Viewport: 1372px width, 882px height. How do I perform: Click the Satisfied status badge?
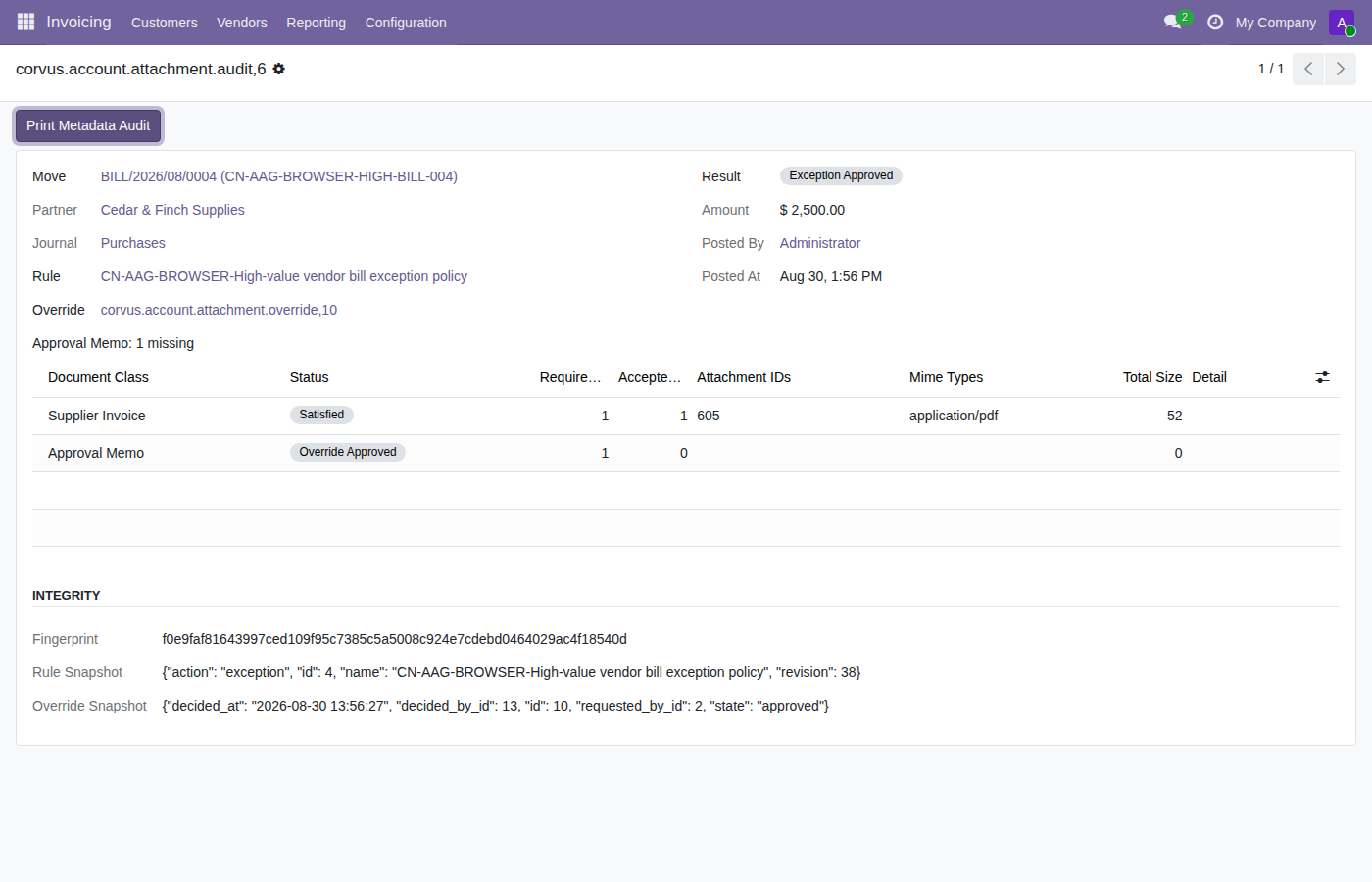click(x=321, y=415)
